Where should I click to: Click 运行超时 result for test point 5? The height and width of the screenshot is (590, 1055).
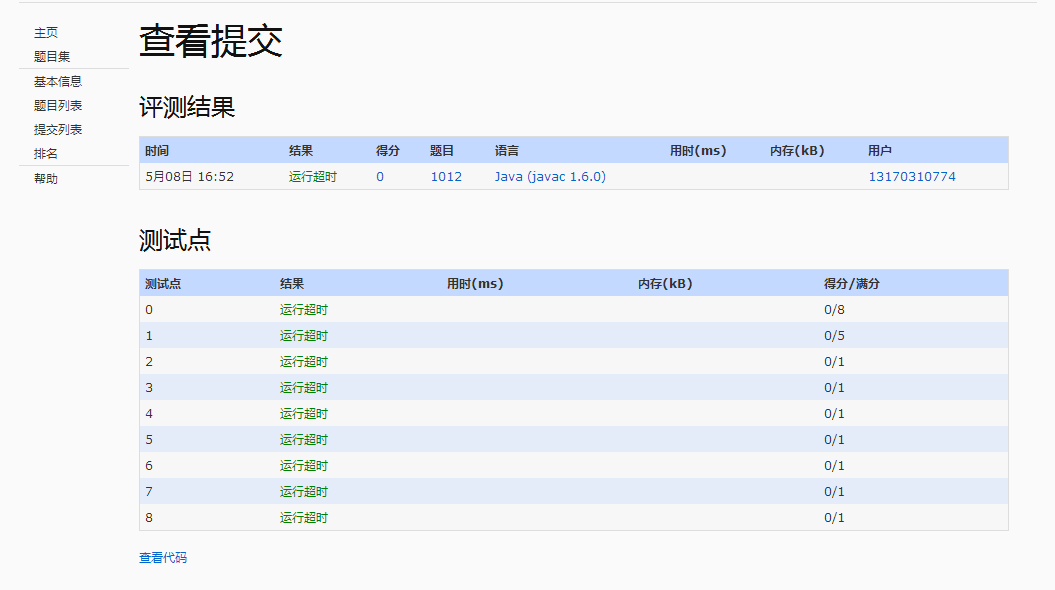tap(304, 439)
